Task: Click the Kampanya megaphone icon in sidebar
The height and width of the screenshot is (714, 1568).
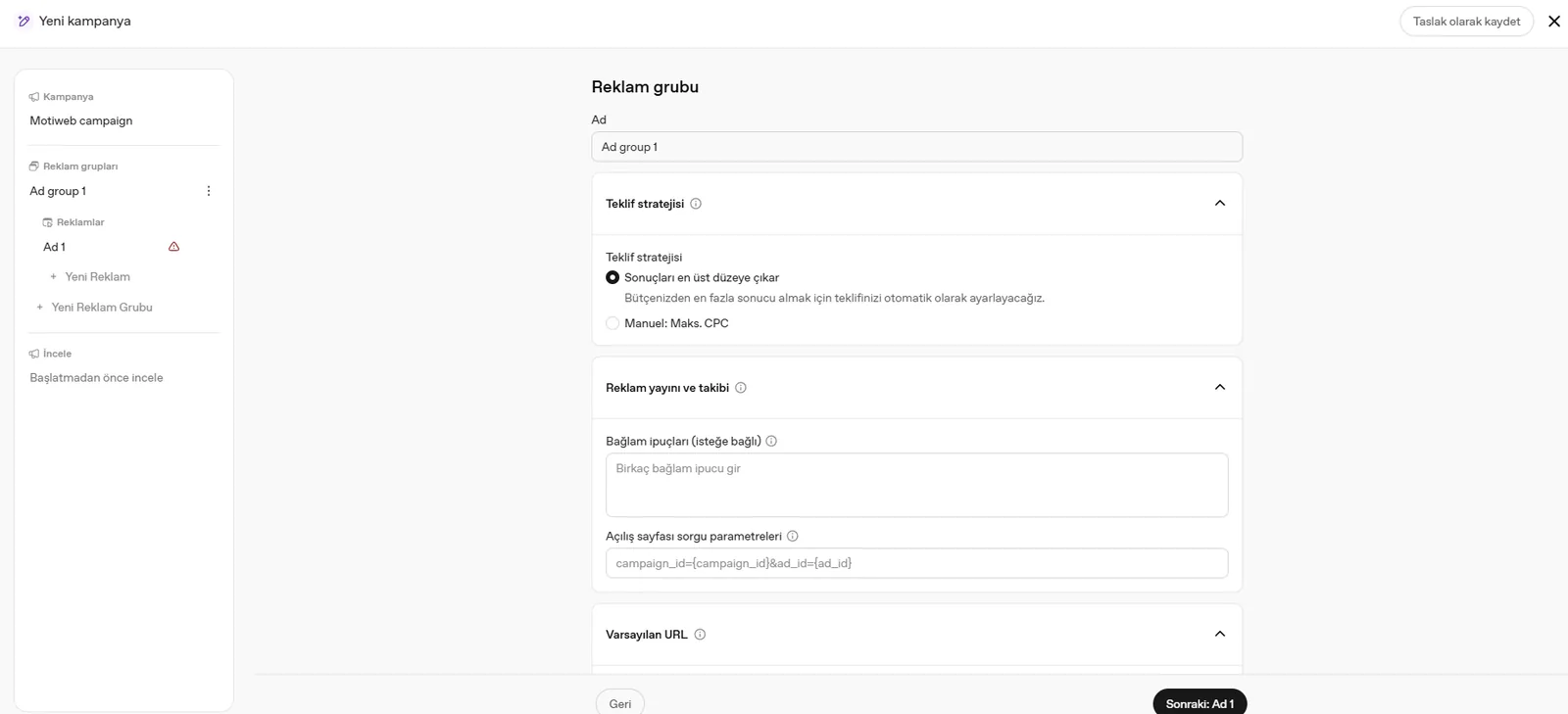Action: point(34,97)
